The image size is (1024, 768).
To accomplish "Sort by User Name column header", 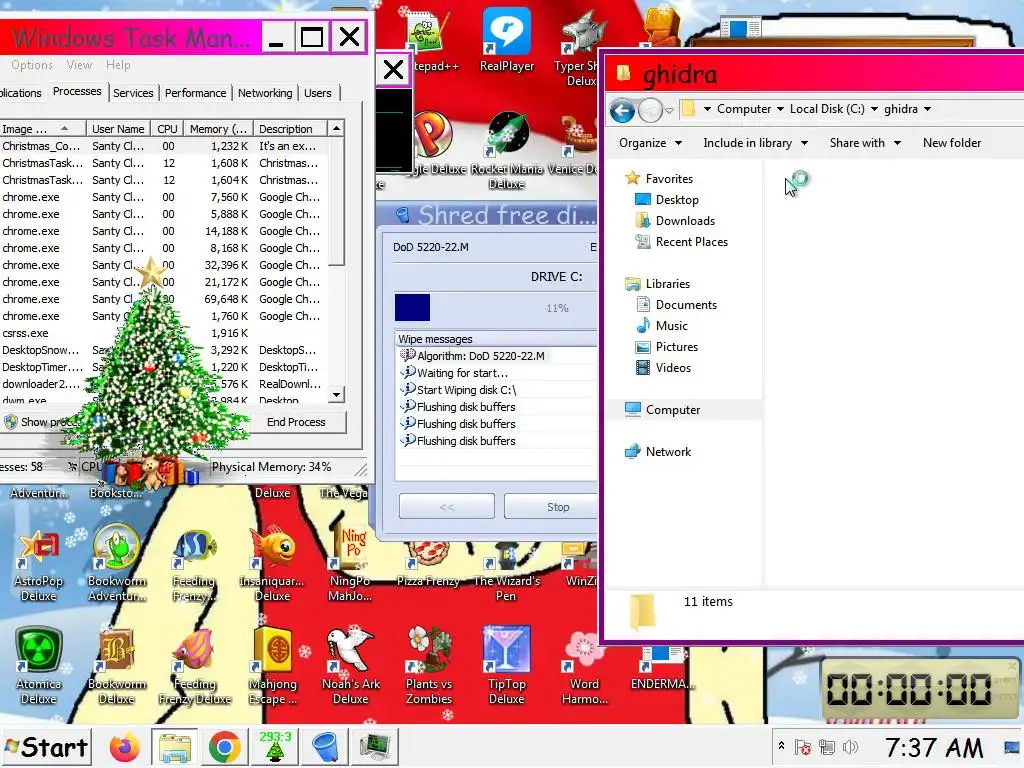I will [118, 129].
